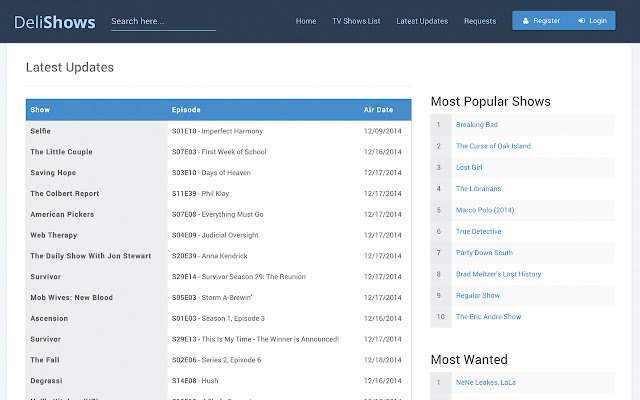Go to Latest Updates menu item
This screenshot has height=400, width=640.
pyautogui.click(x=422, y=21)
